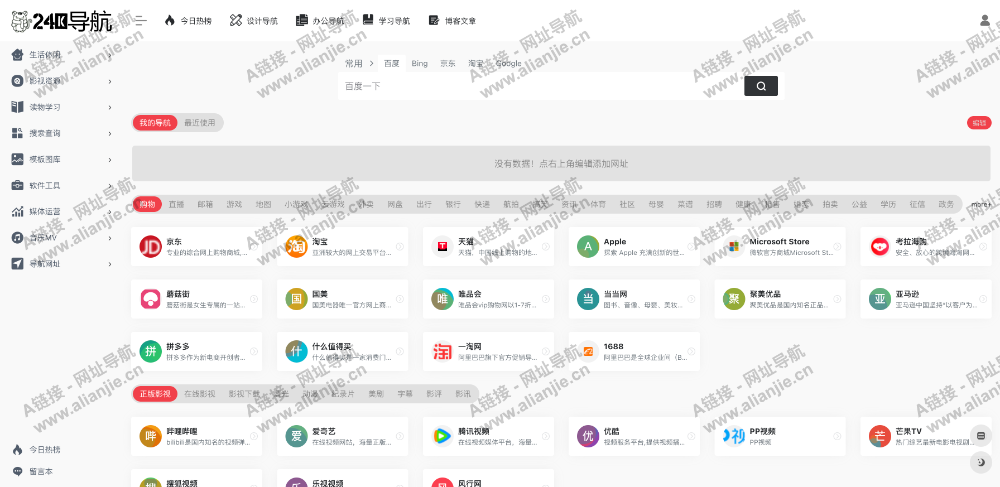Expand the 影视资源 sidebar chevron

click(110, 82)
